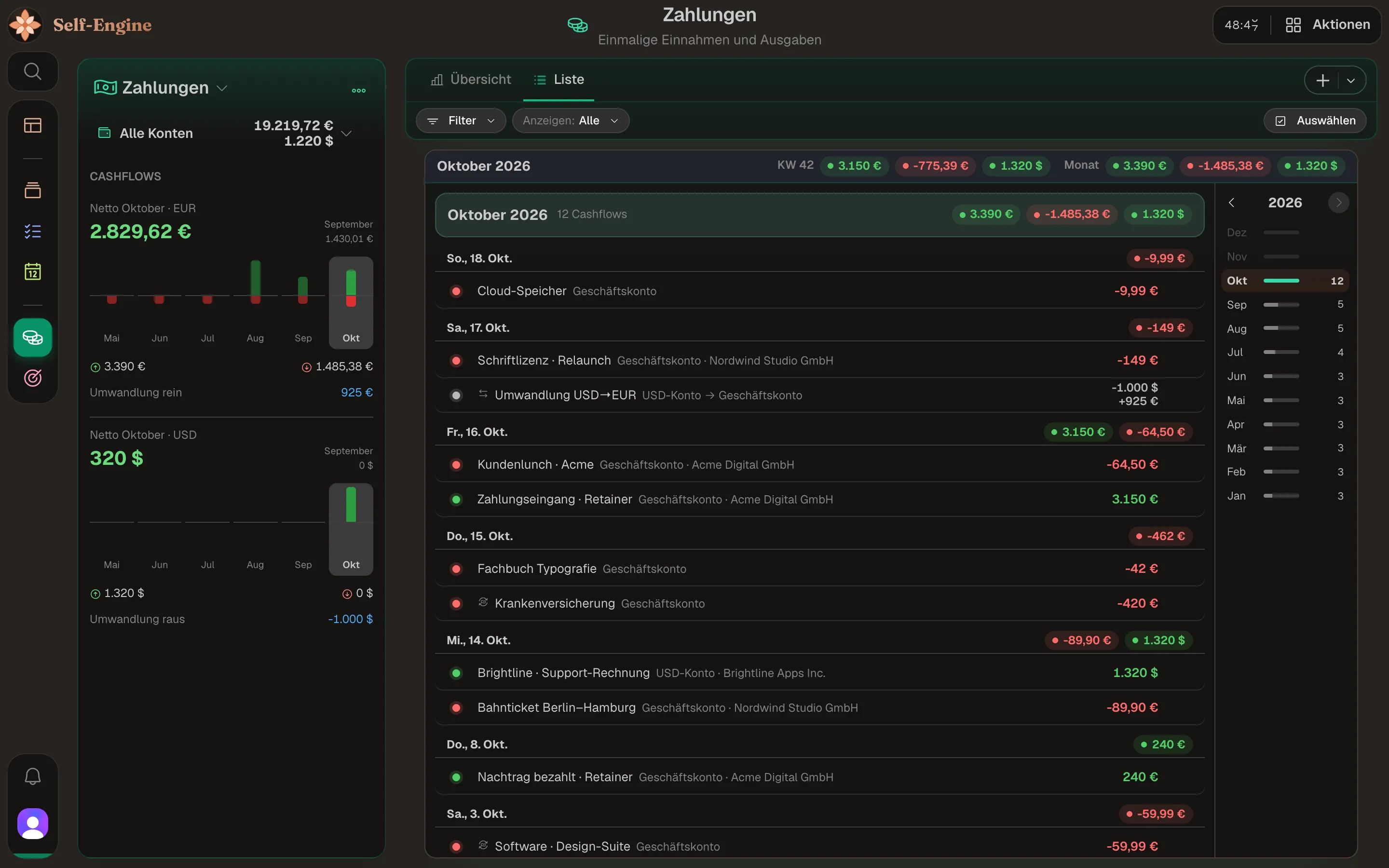This screenshot has height=868, width=1389.
Task: Open notifications bell icon
Action: pos(33,777)
